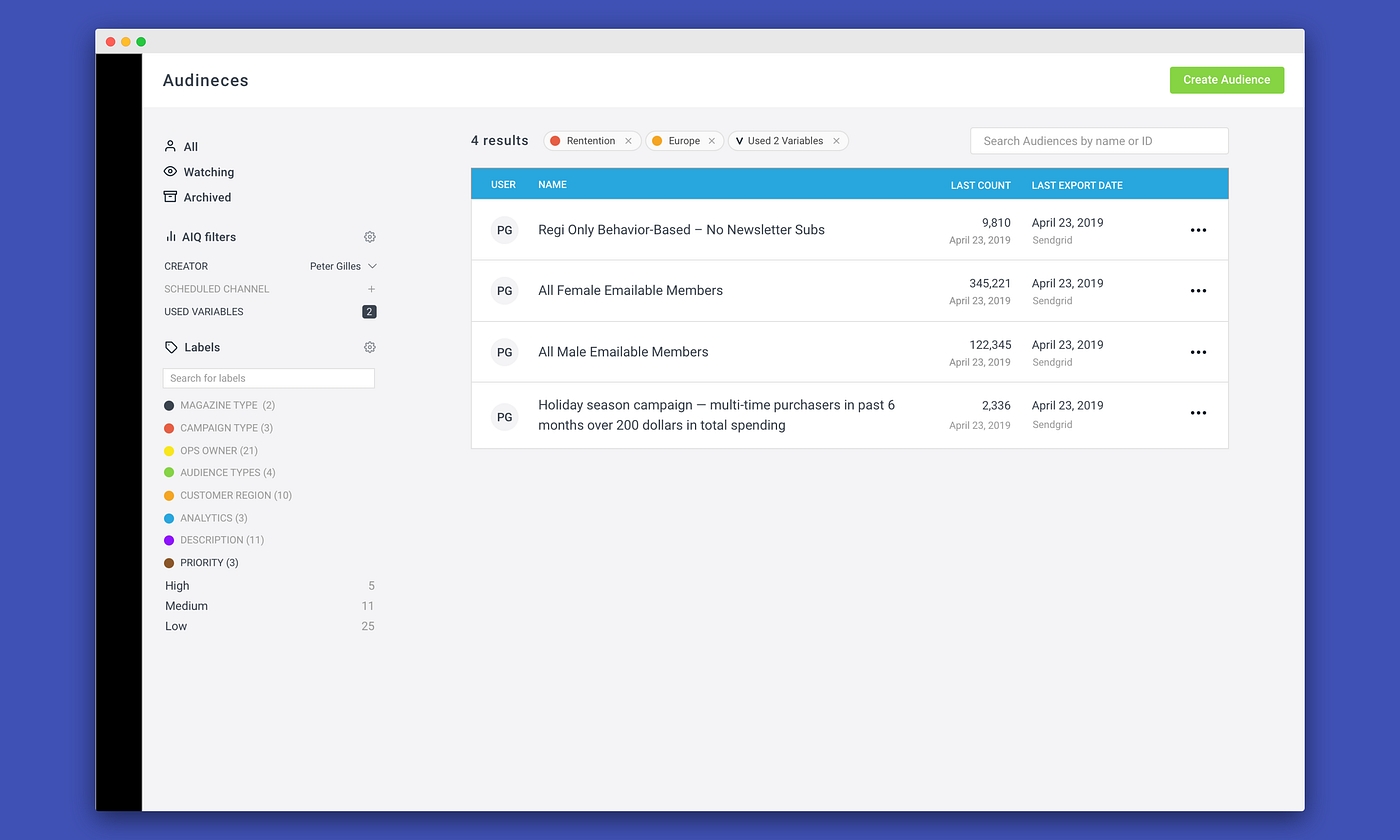
Task: Open the Archived audiences view
Action: click(207, 198)
